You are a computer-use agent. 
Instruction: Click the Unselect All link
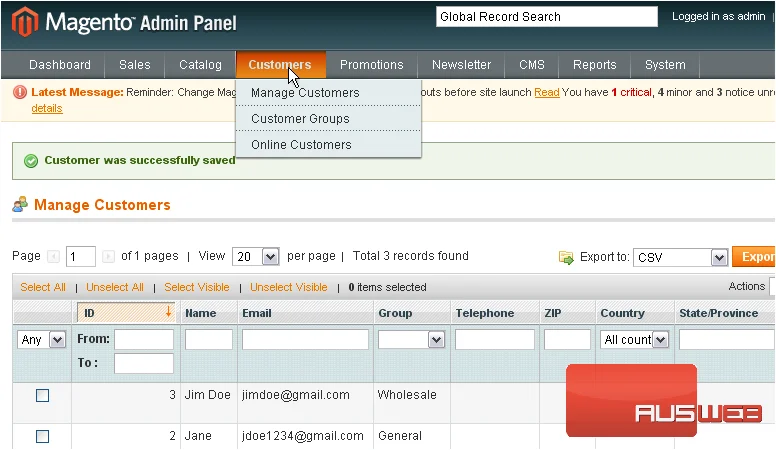tap(115, 287)
